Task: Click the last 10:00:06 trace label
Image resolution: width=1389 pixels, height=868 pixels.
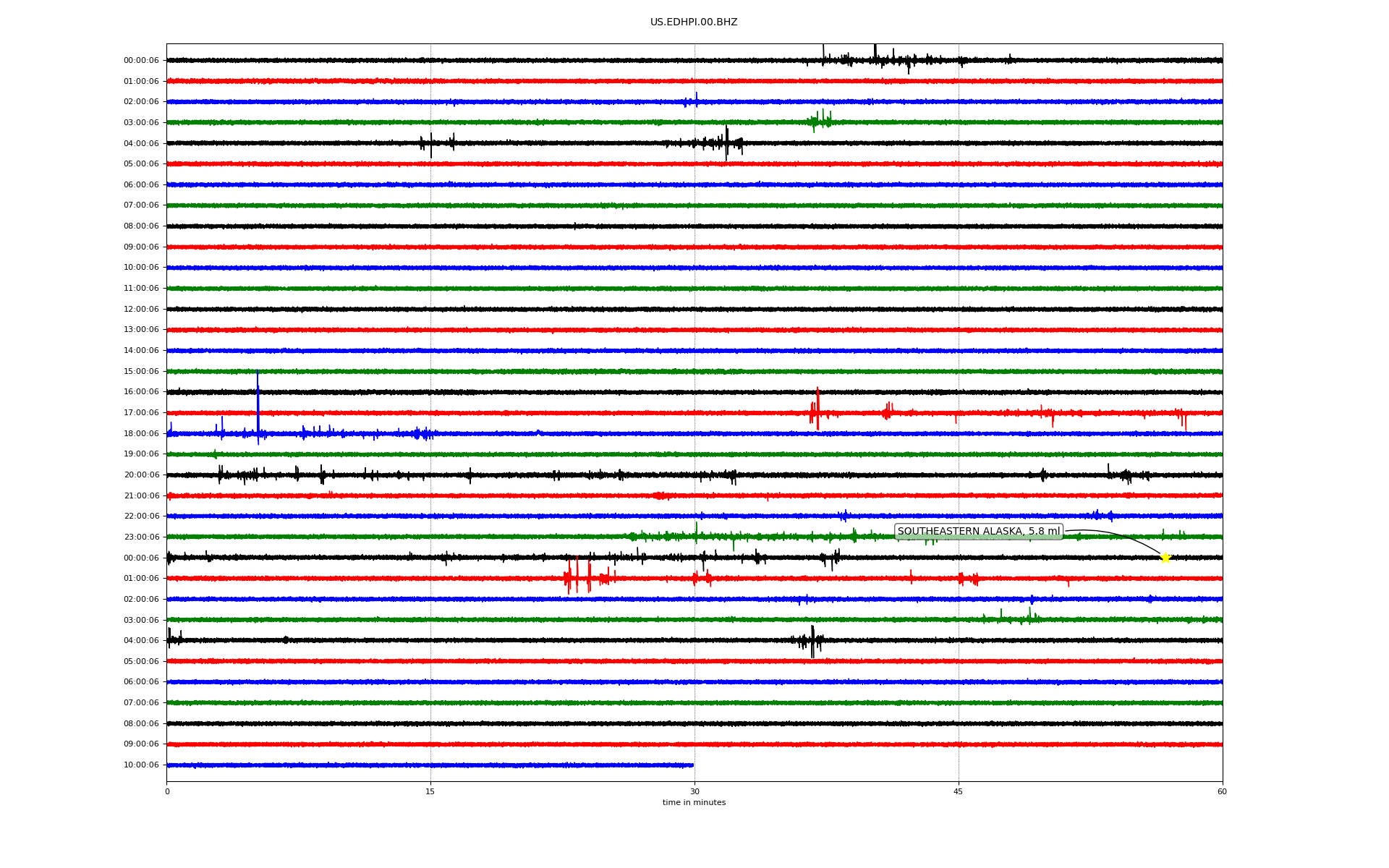Action: point(141,765)
